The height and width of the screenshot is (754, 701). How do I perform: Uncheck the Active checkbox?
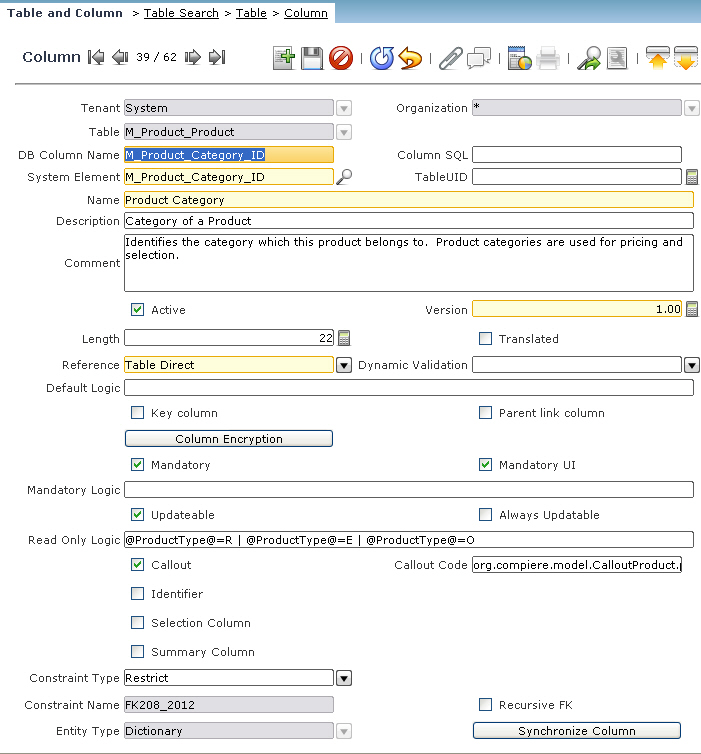point(138,310)
